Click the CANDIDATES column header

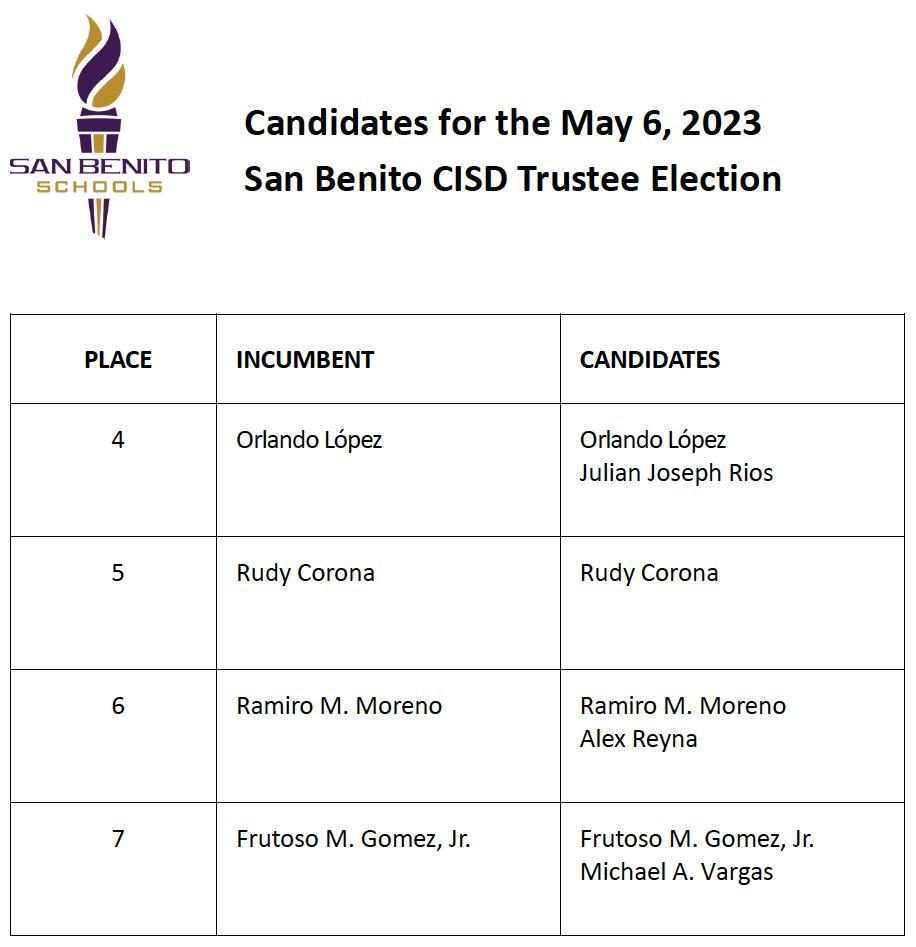[650, 360]
